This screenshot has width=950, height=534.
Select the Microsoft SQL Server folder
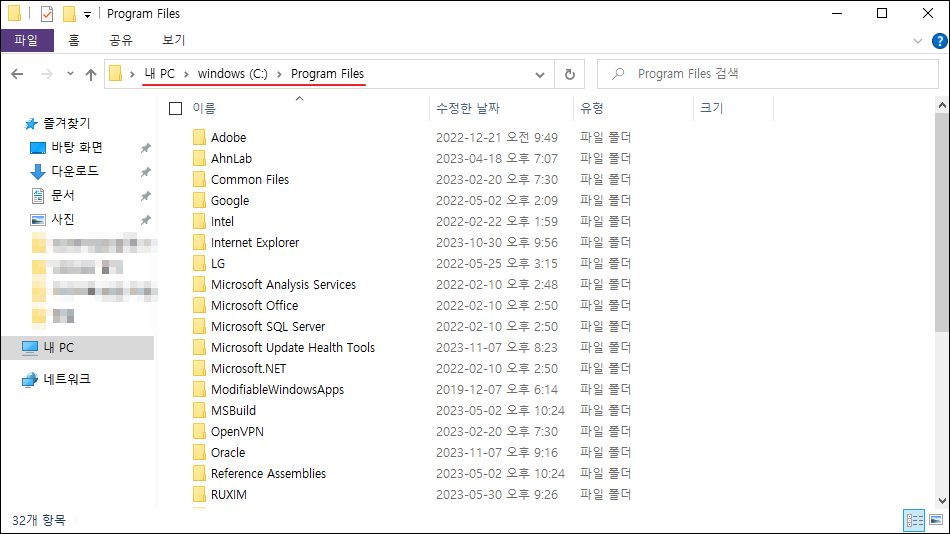(x=268, y=327)
